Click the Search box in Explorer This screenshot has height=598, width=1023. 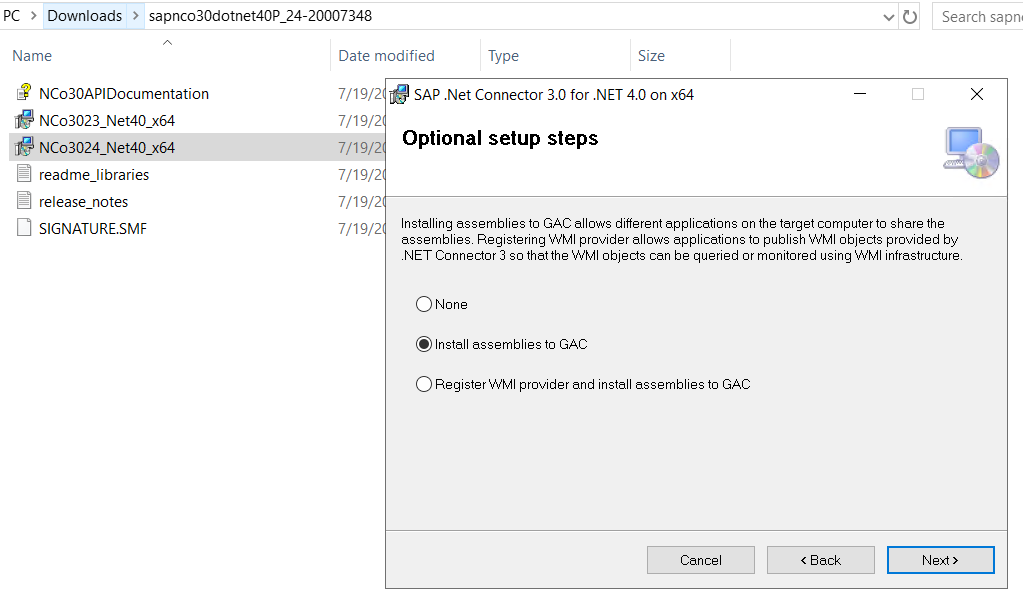tap(979, 16)
